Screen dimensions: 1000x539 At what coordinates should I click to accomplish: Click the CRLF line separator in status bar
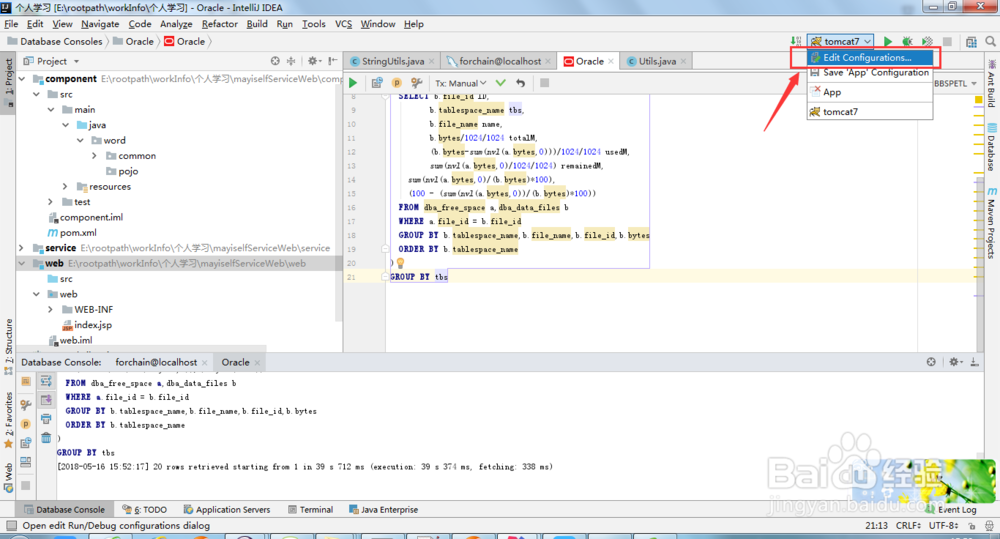tap(908, 526)
